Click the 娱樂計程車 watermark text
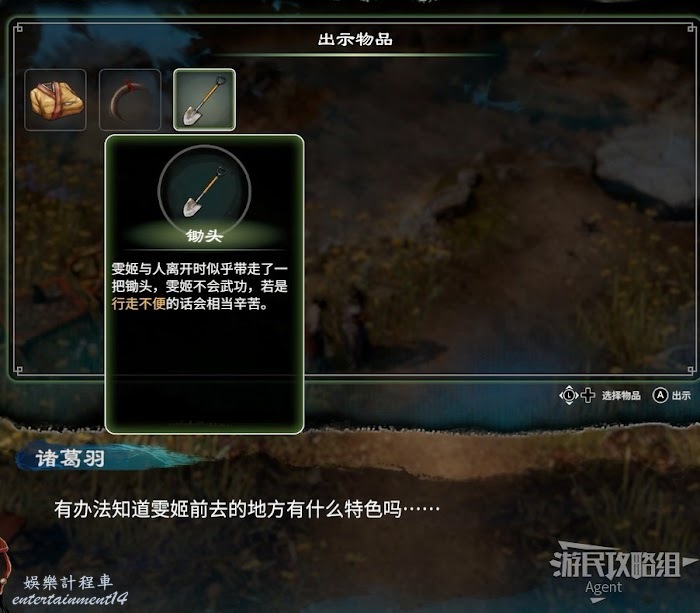This screenshot has width=700, height=613. [68, 582]
